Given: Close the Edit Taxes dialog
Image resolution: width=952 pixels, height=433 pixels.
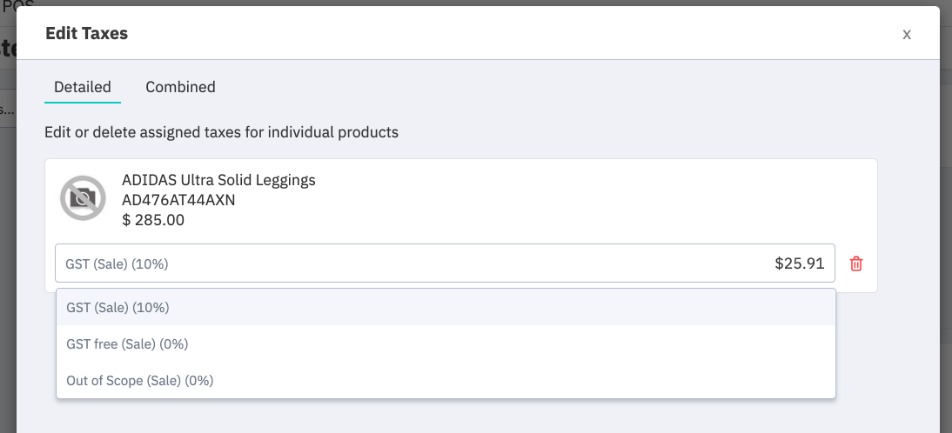Looking at the screenshot, I should pyautogui.click(x=906, y=35).
